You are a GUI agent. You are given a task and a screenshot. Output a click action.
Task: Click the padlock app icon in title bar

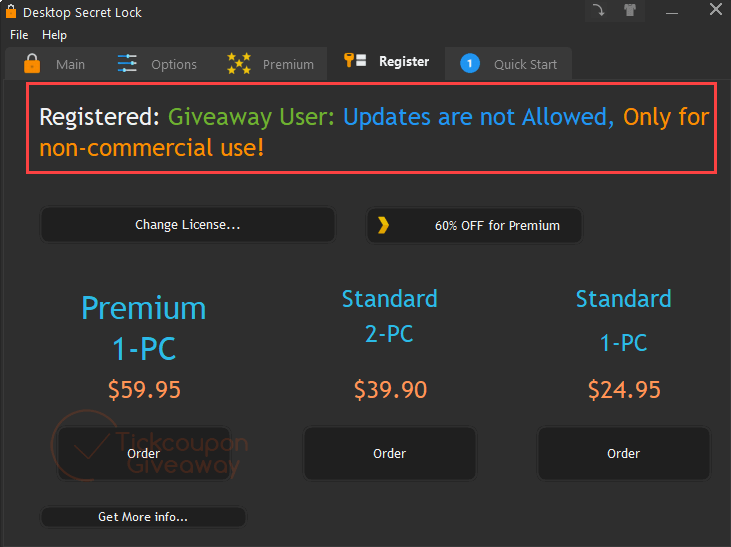tap(11, 11)
